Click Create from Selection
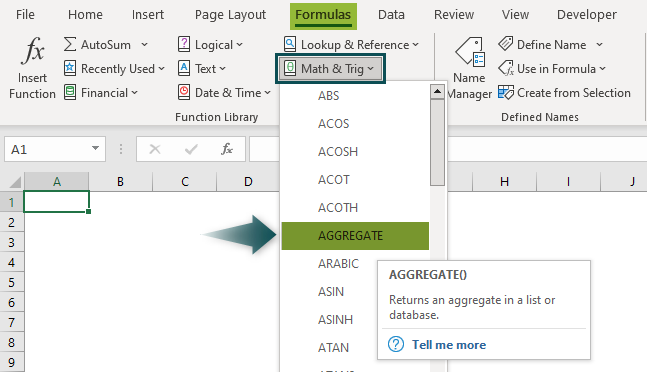647x372 pixels. [564, 92]
